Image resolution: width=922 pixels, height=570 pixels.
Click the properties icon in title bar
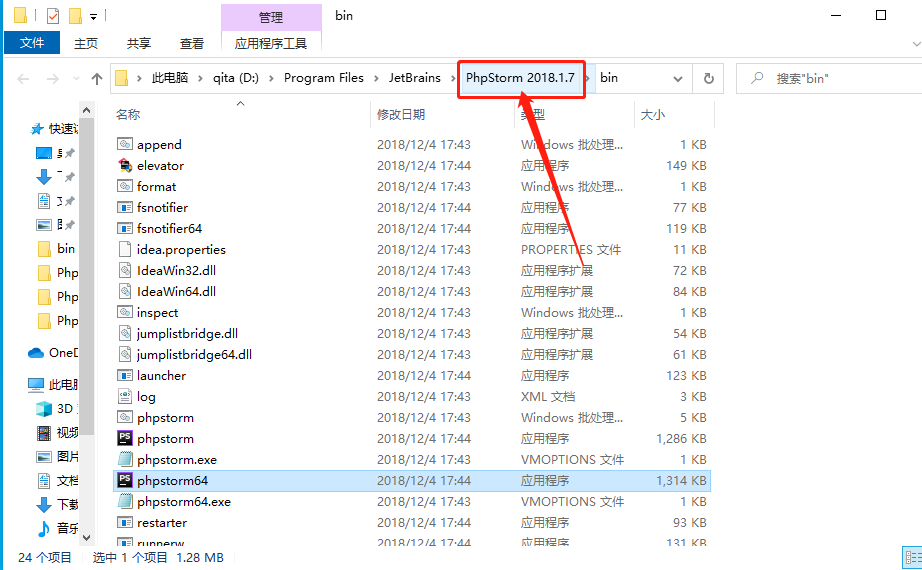tap(53, 15)
